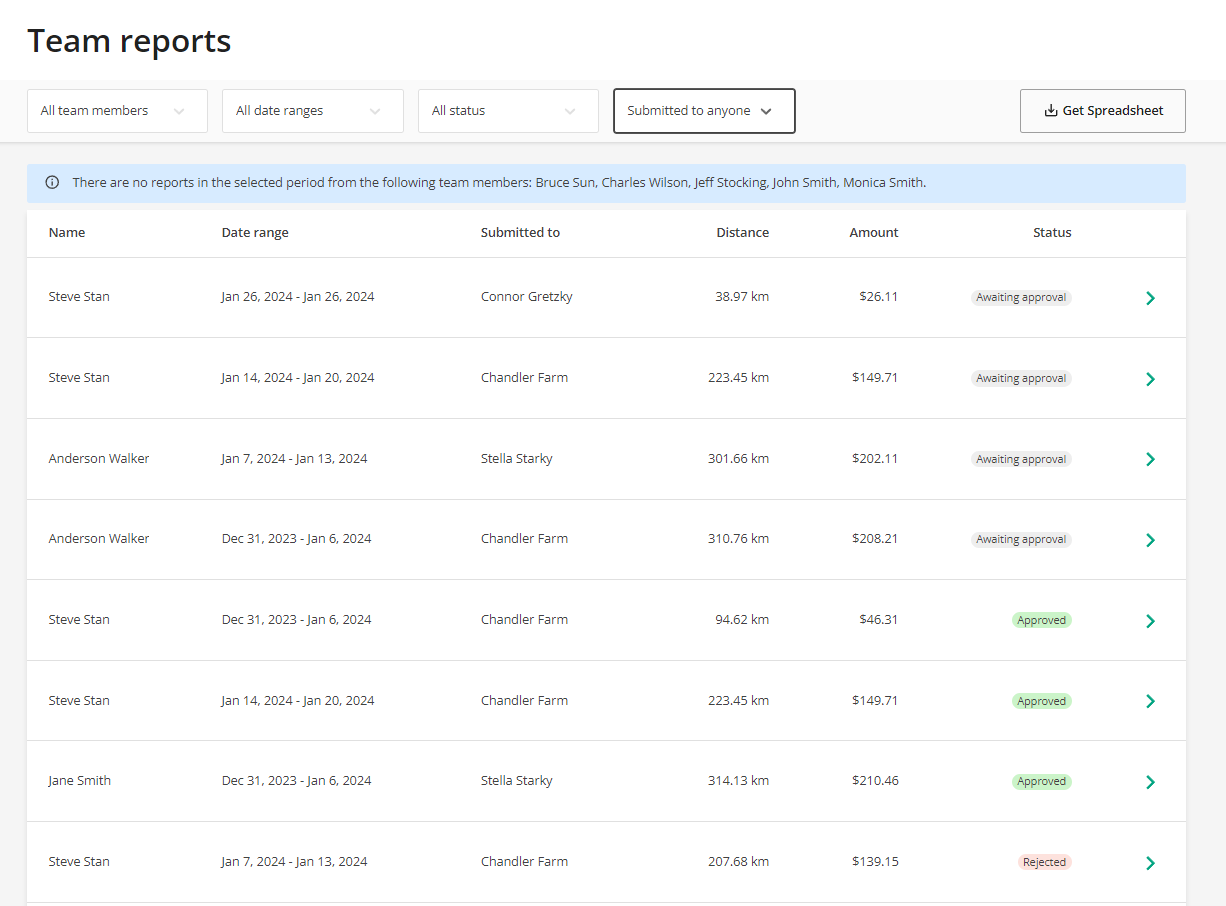
Task: Click Jane Smith name cell
Action: coord(80,781)
